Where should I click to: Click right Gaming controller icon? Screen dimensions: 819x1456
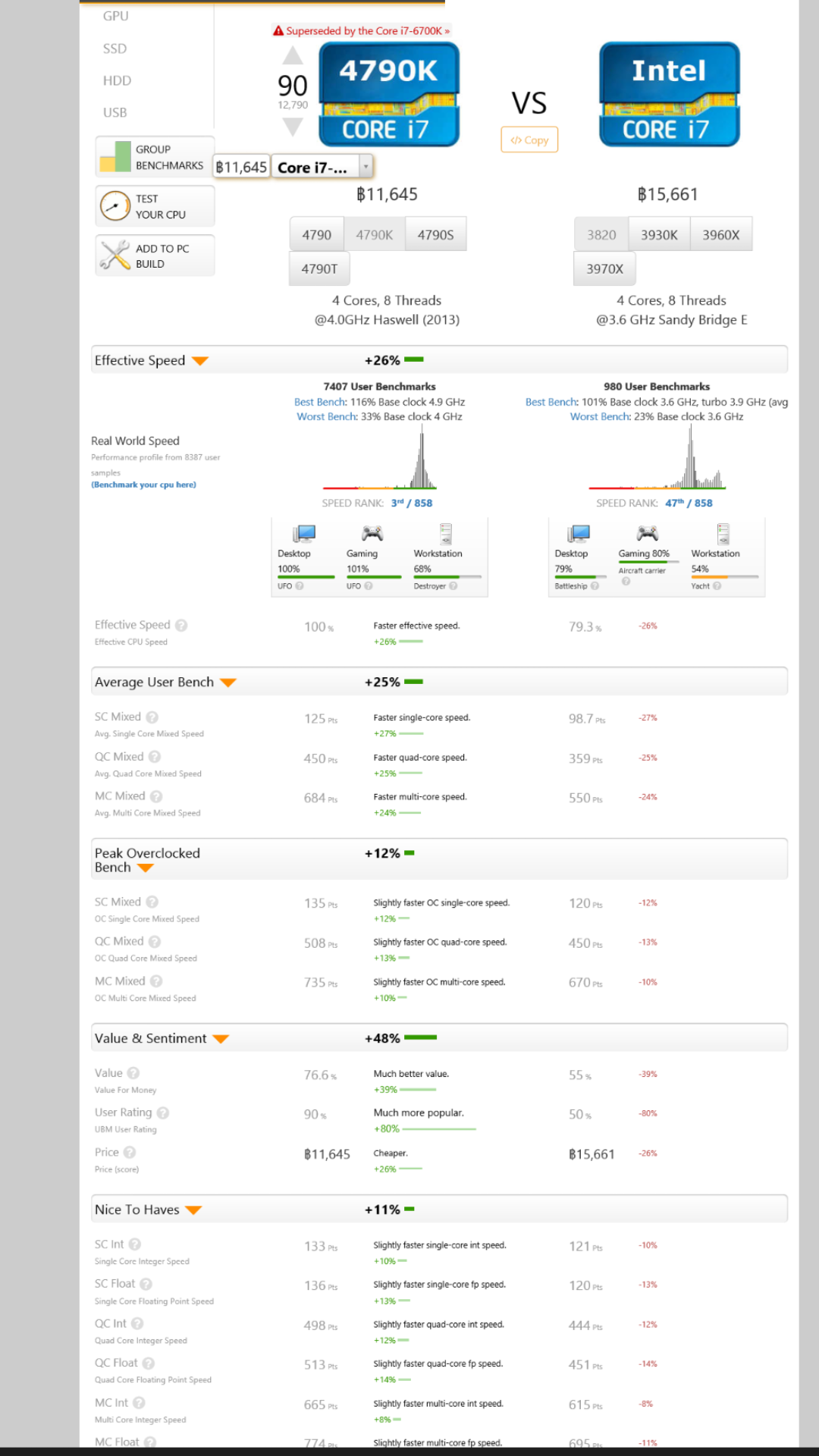click(x=648, y=533)
